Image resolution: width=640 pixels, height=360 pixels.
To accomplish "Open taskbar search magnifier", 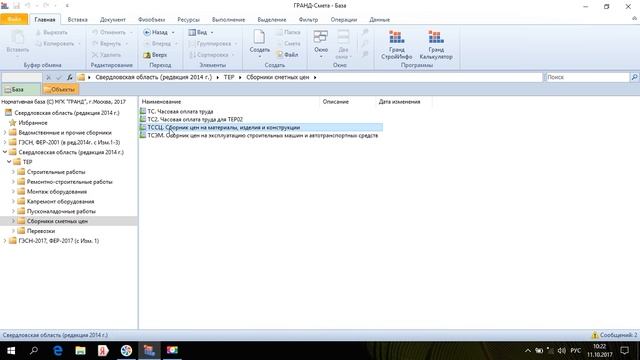I will click(x=34, y=350).
